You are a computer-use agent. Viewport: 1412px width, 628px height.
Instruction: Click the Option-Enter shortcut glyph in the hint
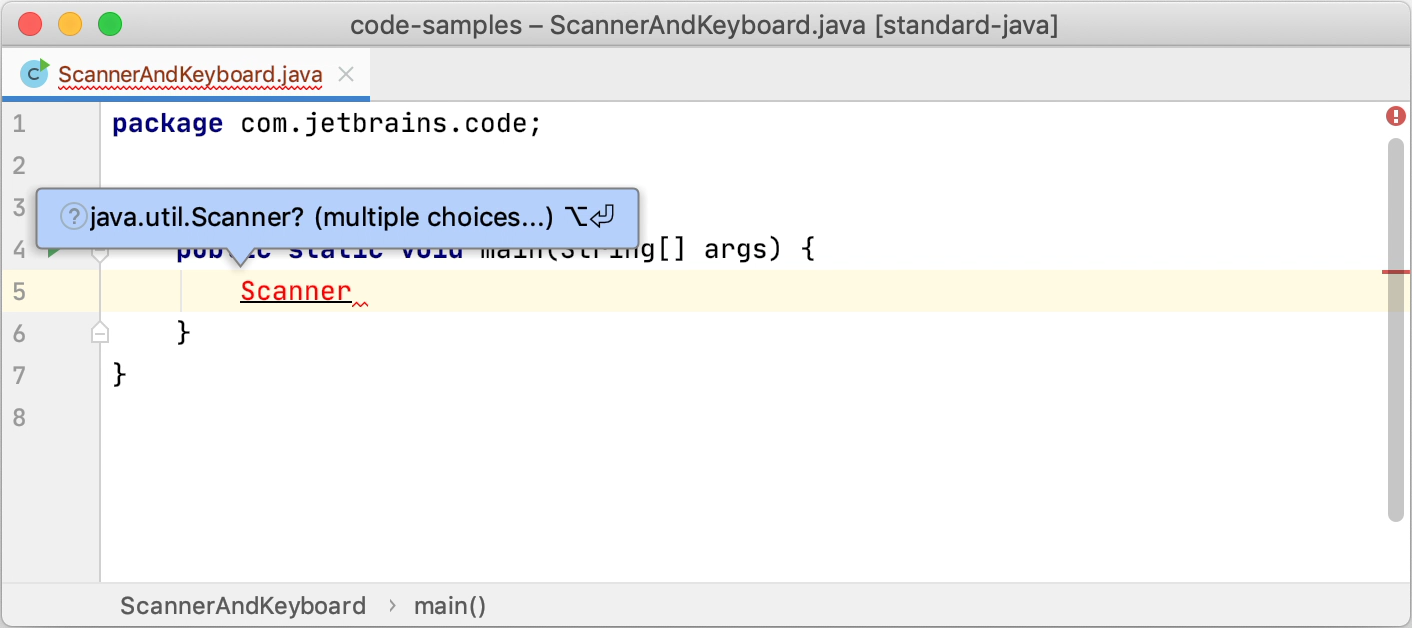[x=589, y=216]
